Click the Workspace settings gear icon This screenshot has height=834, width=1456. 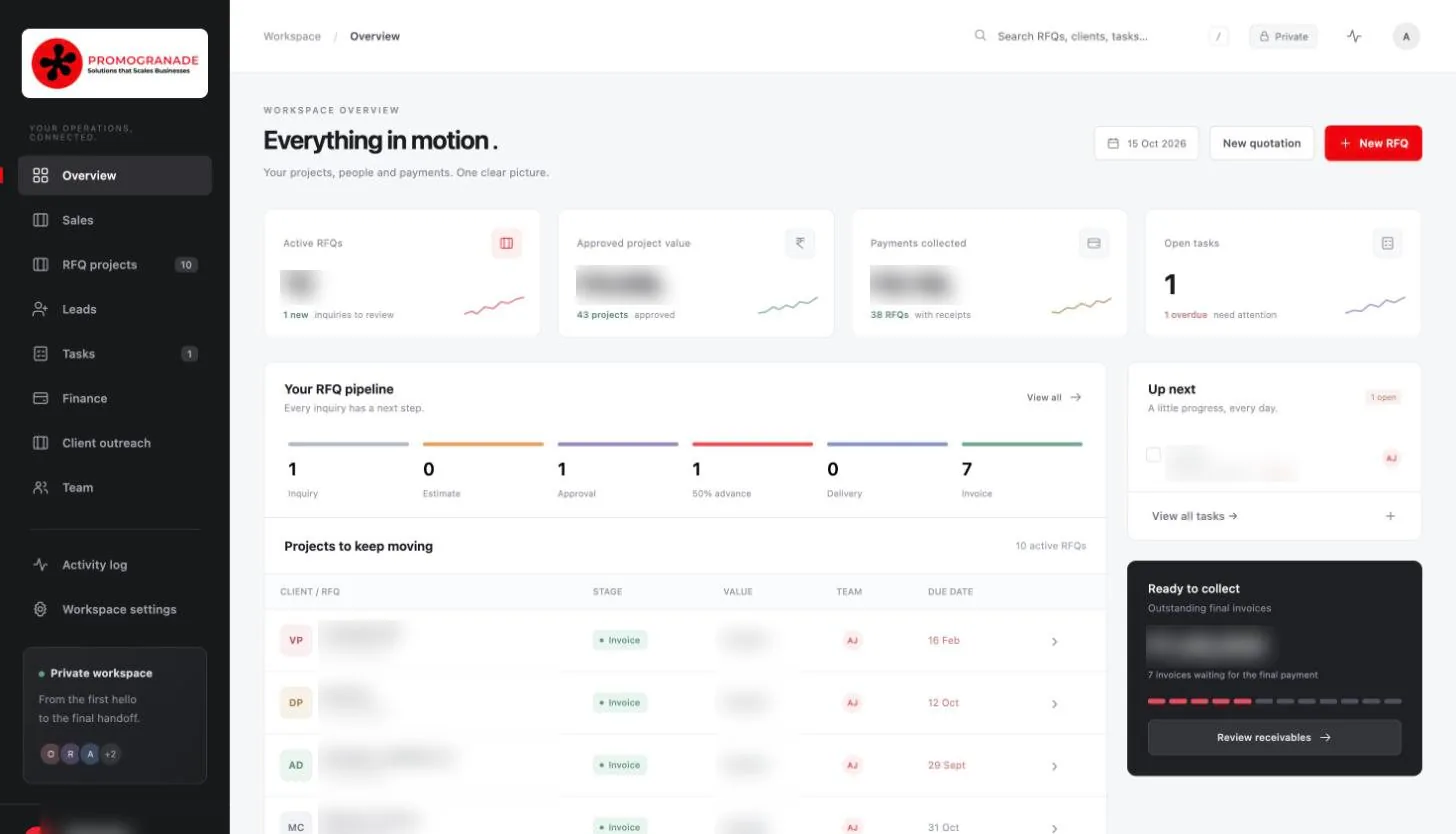pyautogui.click(x=41, y=609)
